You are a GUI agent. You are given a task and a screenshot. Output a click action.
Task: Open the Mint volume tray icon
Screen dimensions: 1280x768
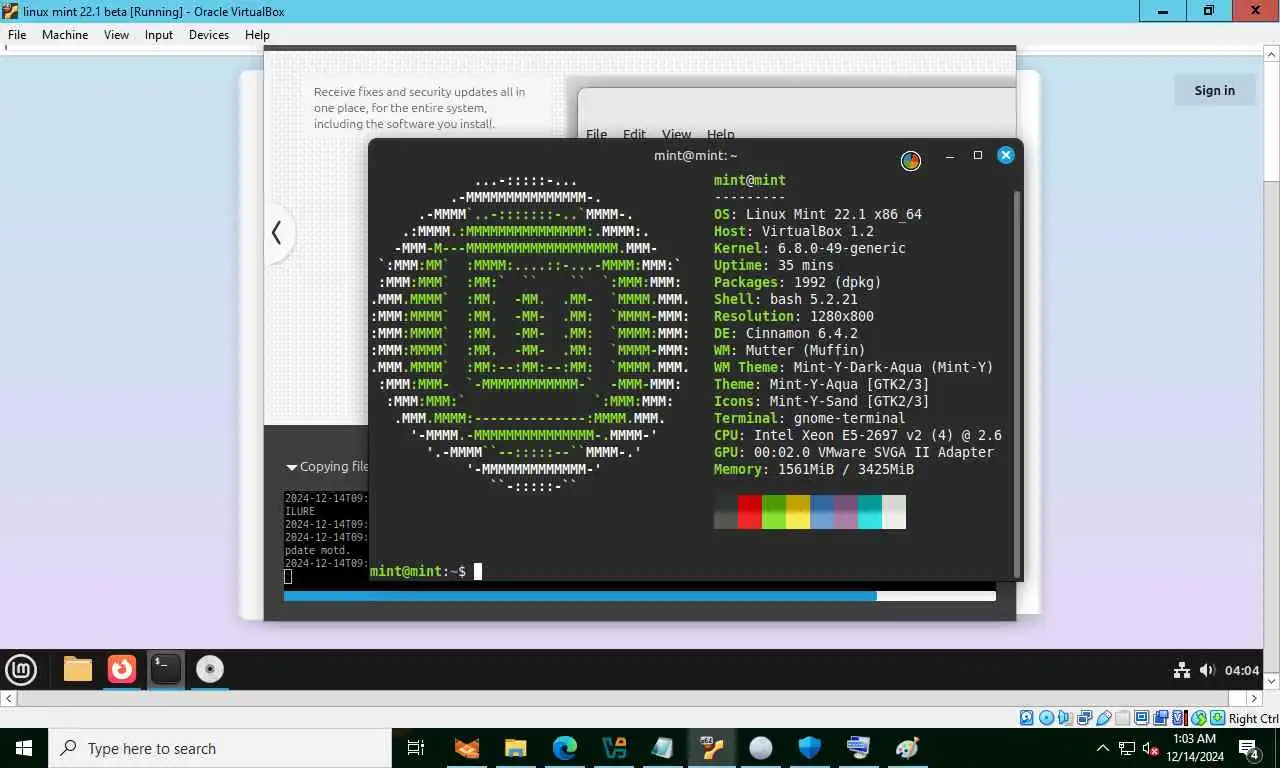[x=1207, y=670]
